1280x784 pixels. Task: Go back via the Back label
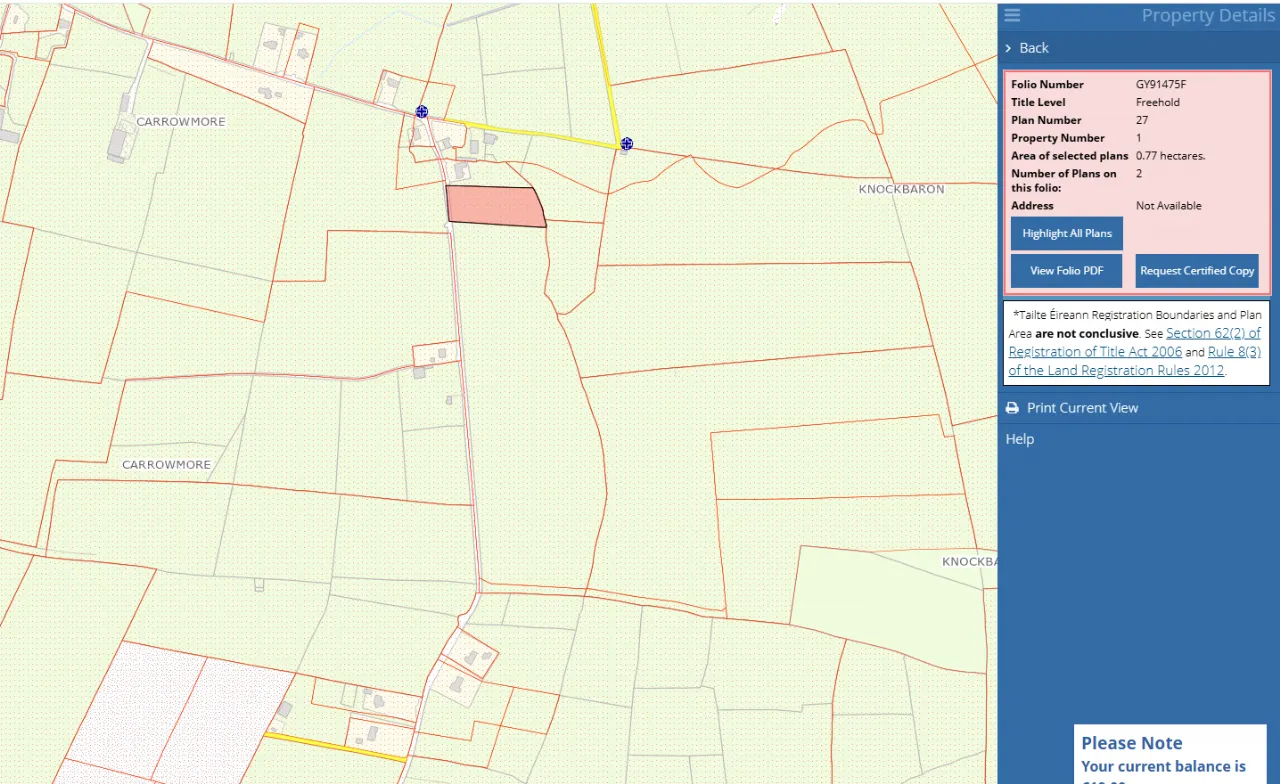1034,48
